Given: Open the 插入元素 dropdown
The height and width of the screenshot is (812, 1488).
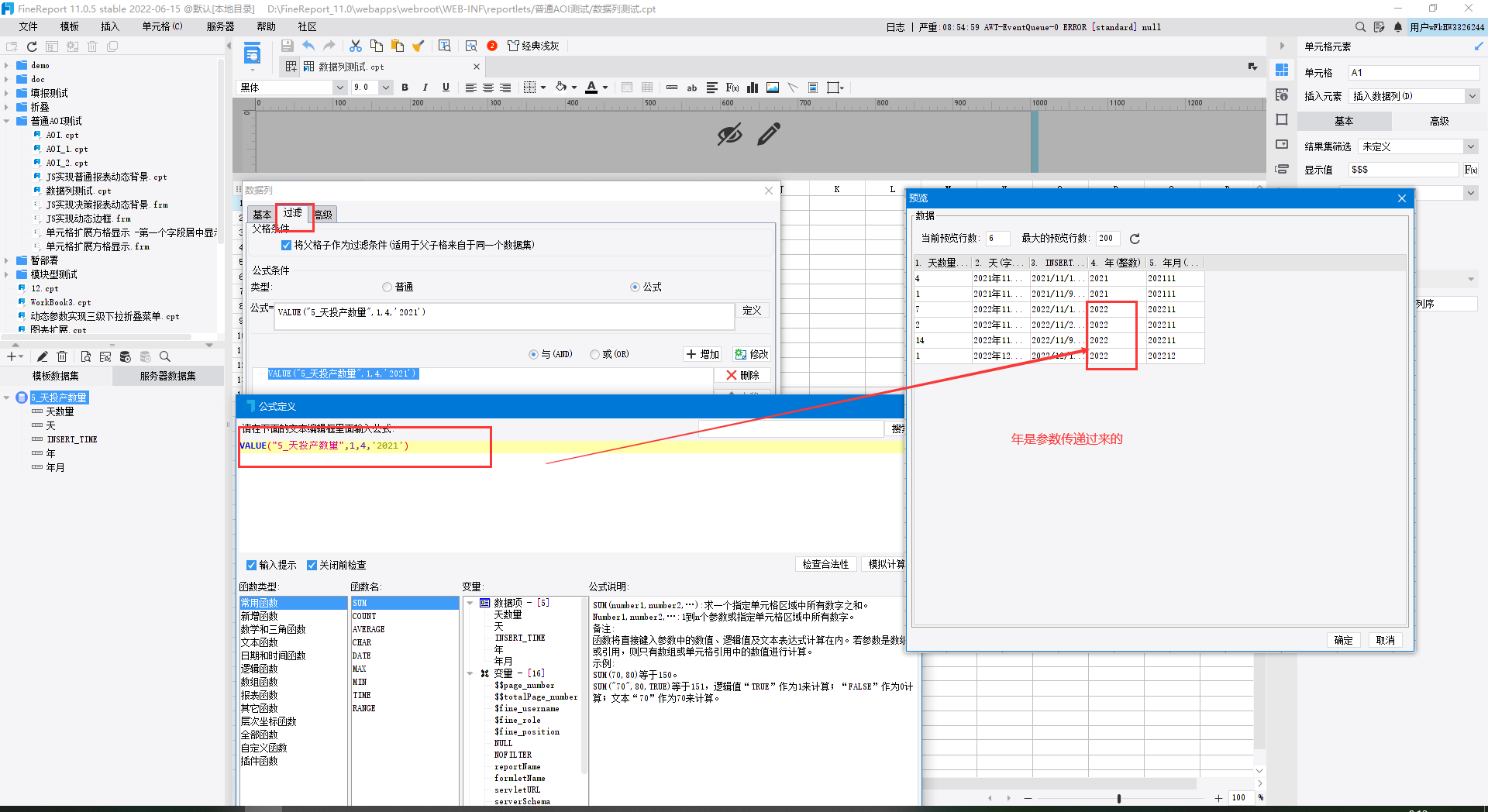Looking at the screenshot, I should [x=1472, y=96].
